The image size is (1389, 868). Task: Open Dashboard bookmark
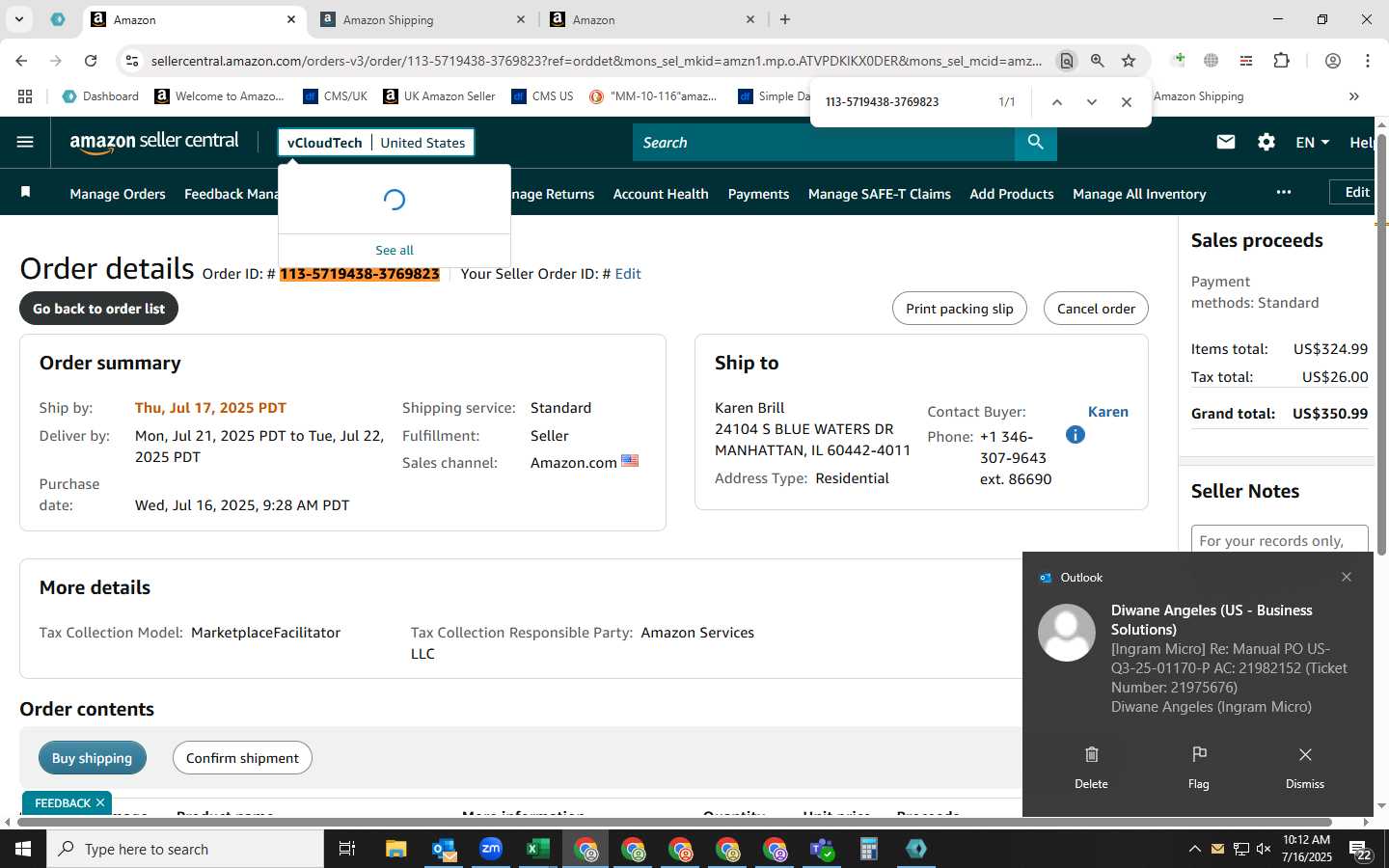100,96
